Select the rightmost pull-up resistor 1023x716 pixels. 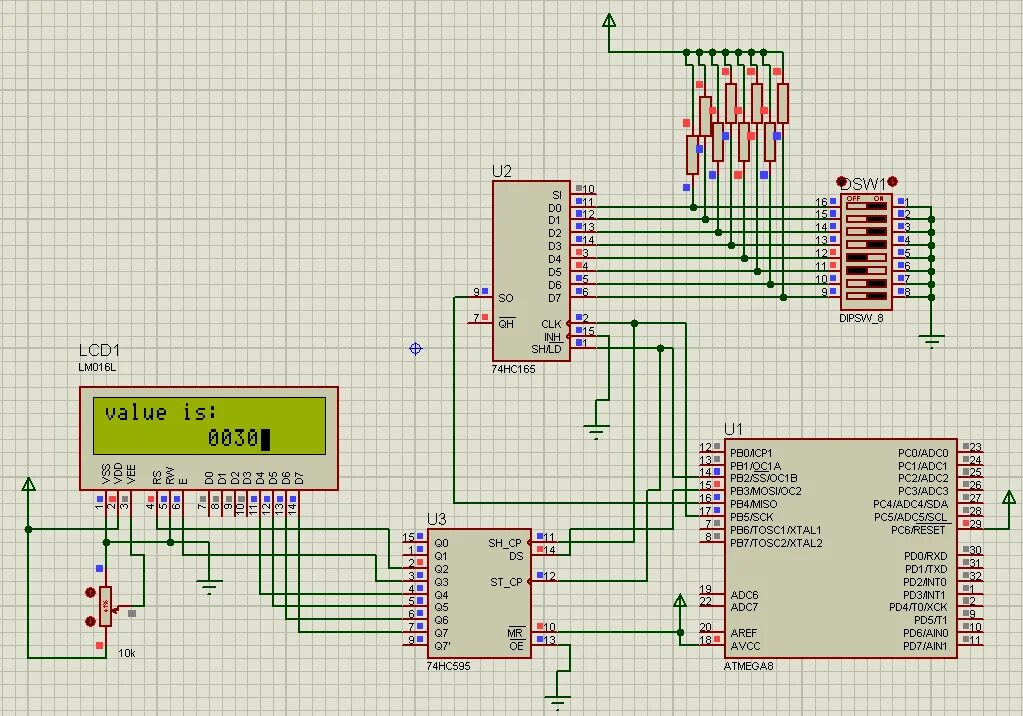tap(783, 103)
